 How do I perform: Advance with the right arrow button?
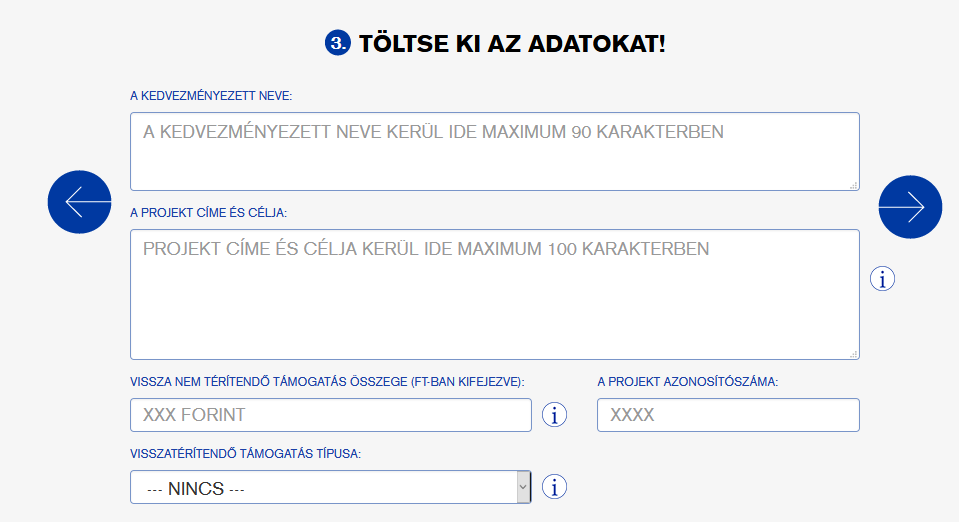click(910, 207)
